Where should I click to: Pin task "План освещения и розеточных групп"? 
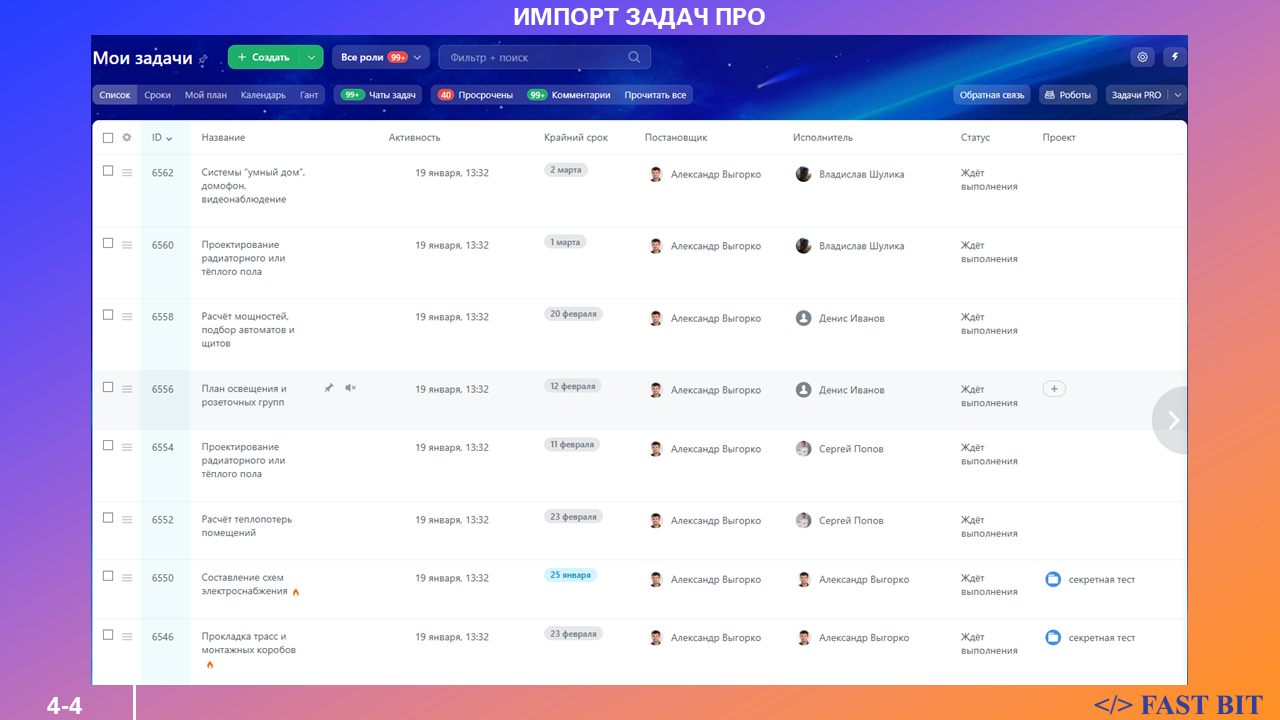point(328,388)
